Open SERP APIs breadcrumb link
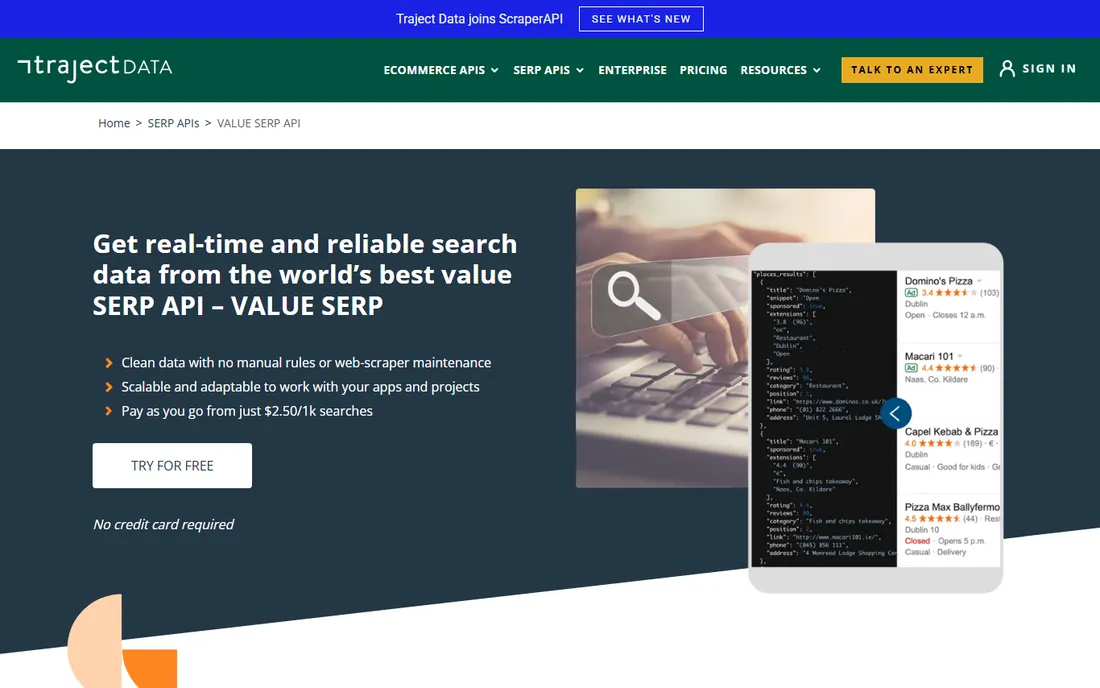Viewport: 1100px width, 688px height. tap(173, 123)
